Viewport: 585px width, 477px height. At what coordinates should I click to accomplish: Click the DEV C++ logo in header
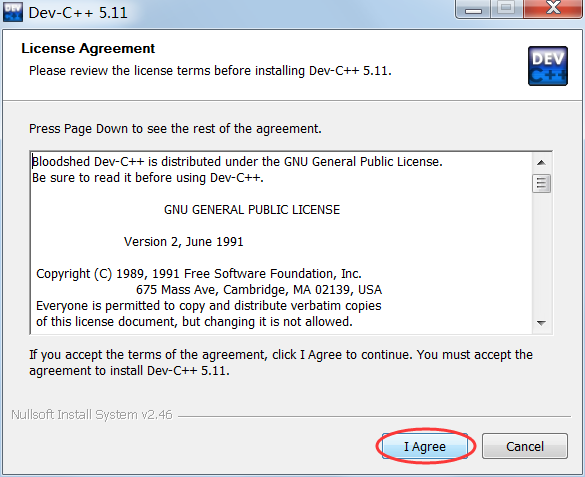[x=548, y=66]
